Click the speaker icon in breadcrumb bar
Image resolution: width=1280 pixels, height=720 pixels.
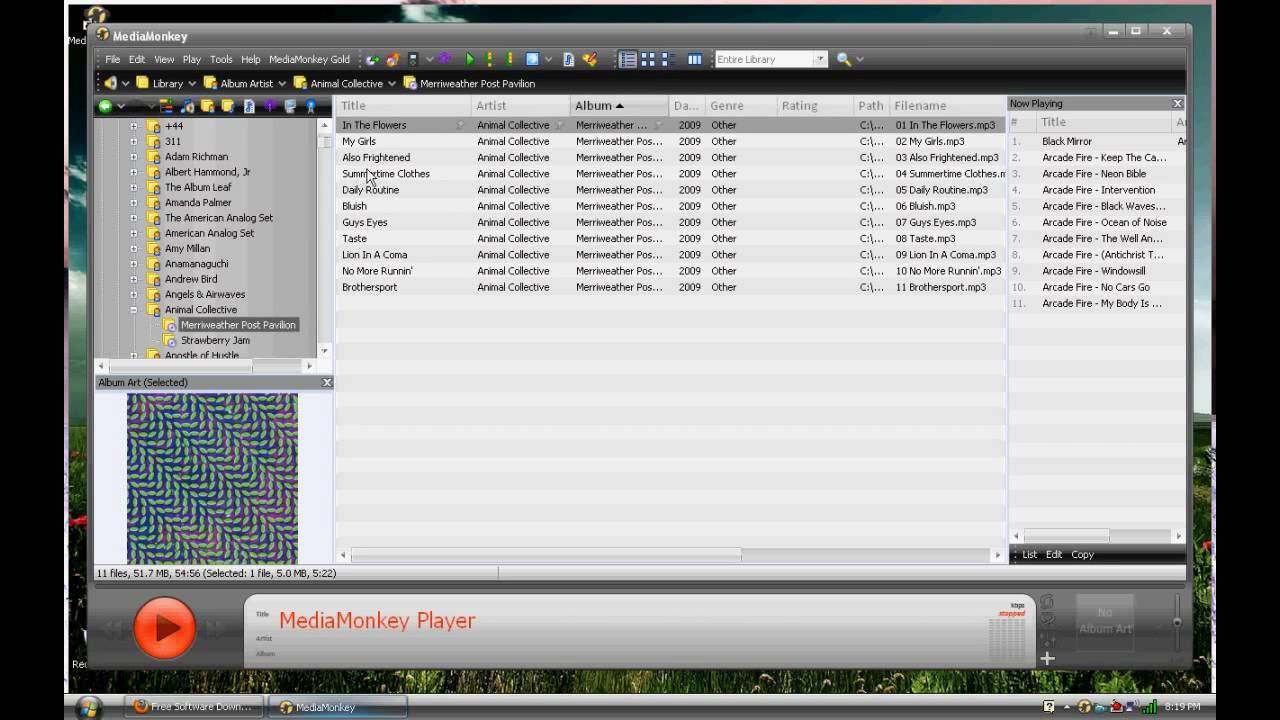coord(111,83)
